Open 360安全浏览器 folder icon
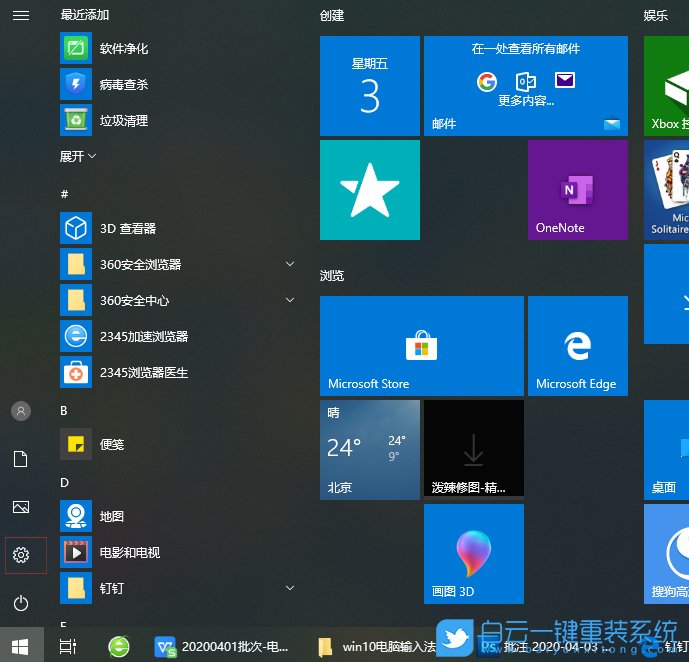Viewport: 689px width, 662px height. coord(76,264)
